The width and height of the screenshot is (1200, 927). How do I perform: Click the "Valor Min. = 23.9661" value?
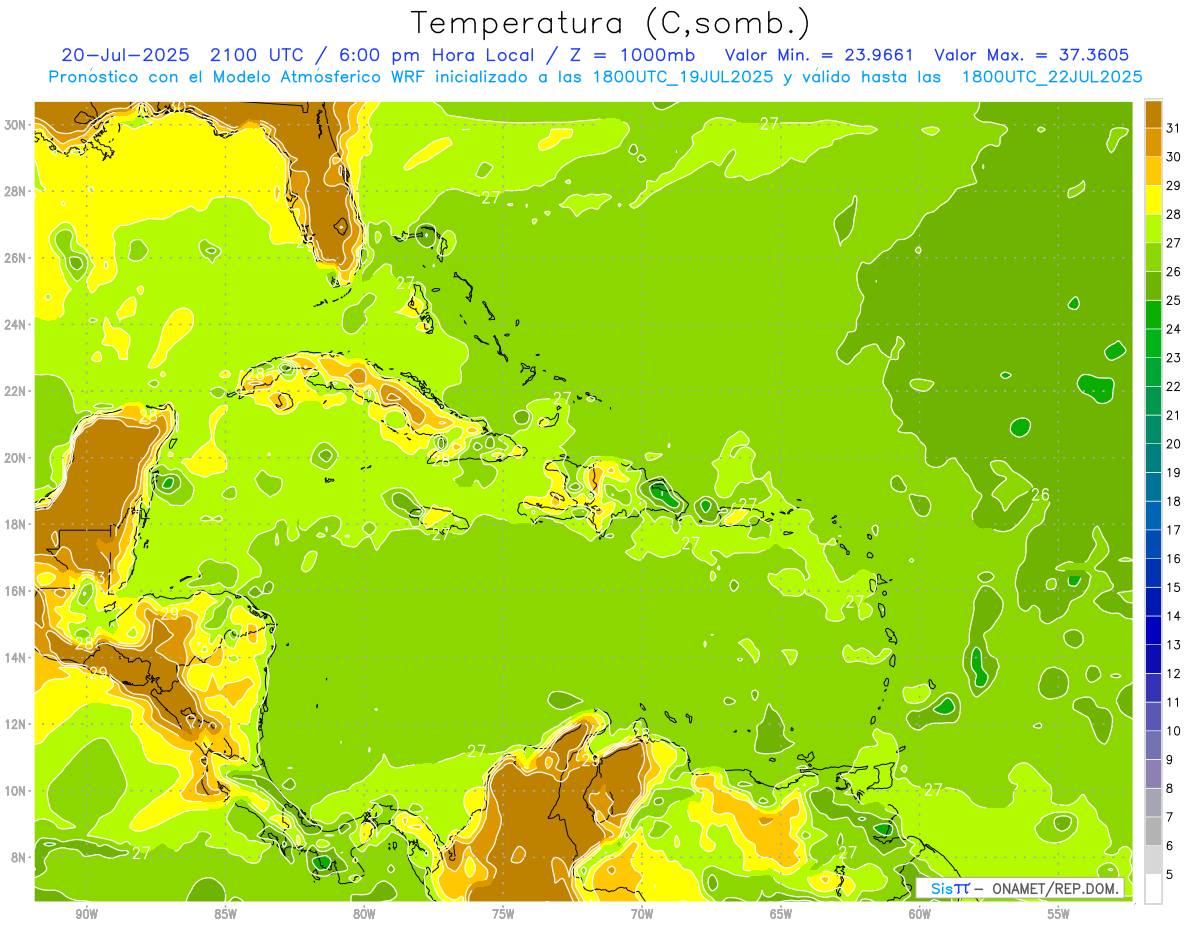[x=819, y=55]
